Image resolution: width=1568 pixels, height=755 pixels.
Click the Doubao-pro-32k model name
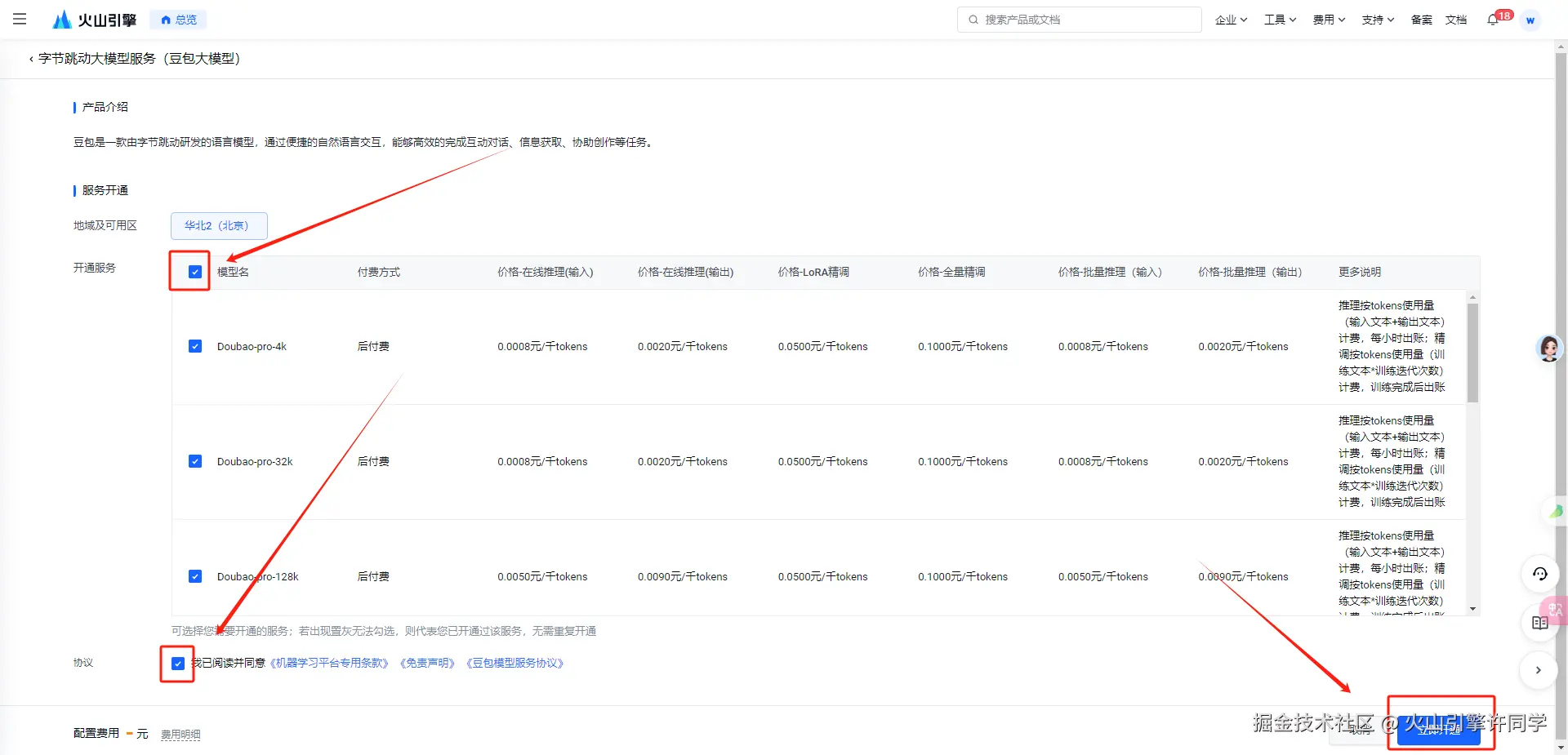click(x=255, y=461)
